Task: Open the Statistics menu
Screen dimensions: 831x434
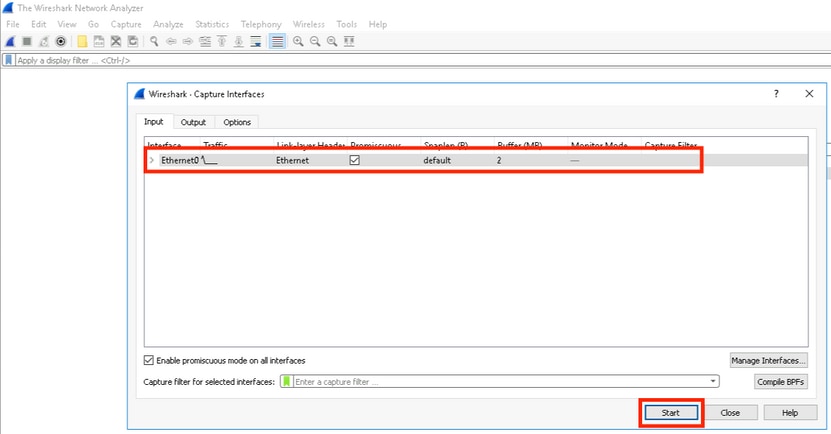Action: [x=212, y=24]
